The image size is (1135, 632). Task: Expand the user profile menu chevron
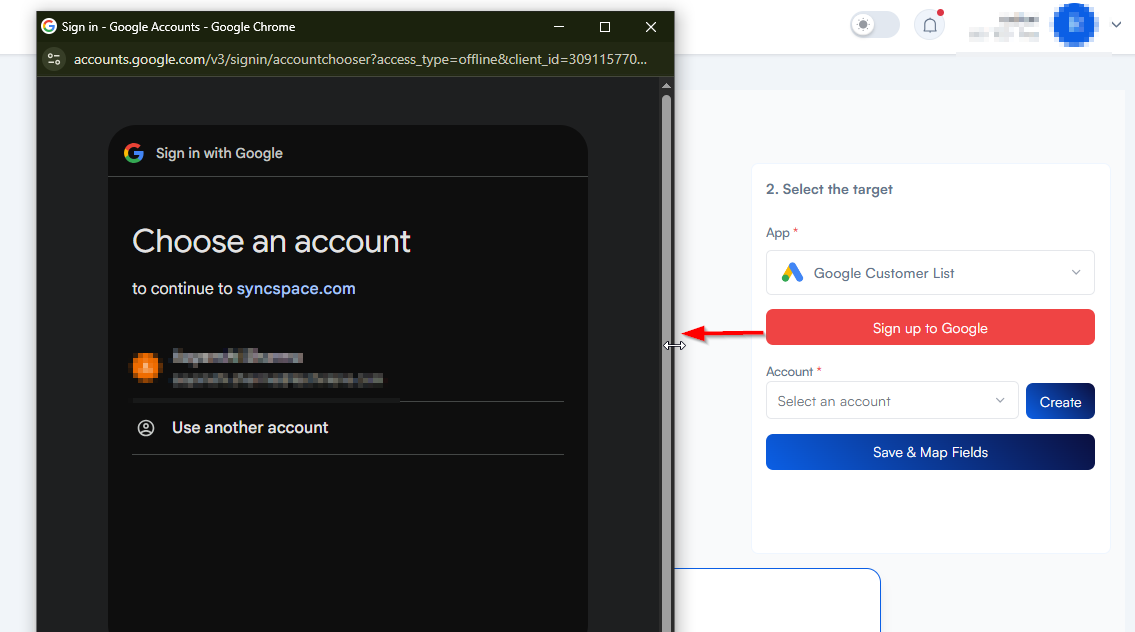tap(1116, 25)
